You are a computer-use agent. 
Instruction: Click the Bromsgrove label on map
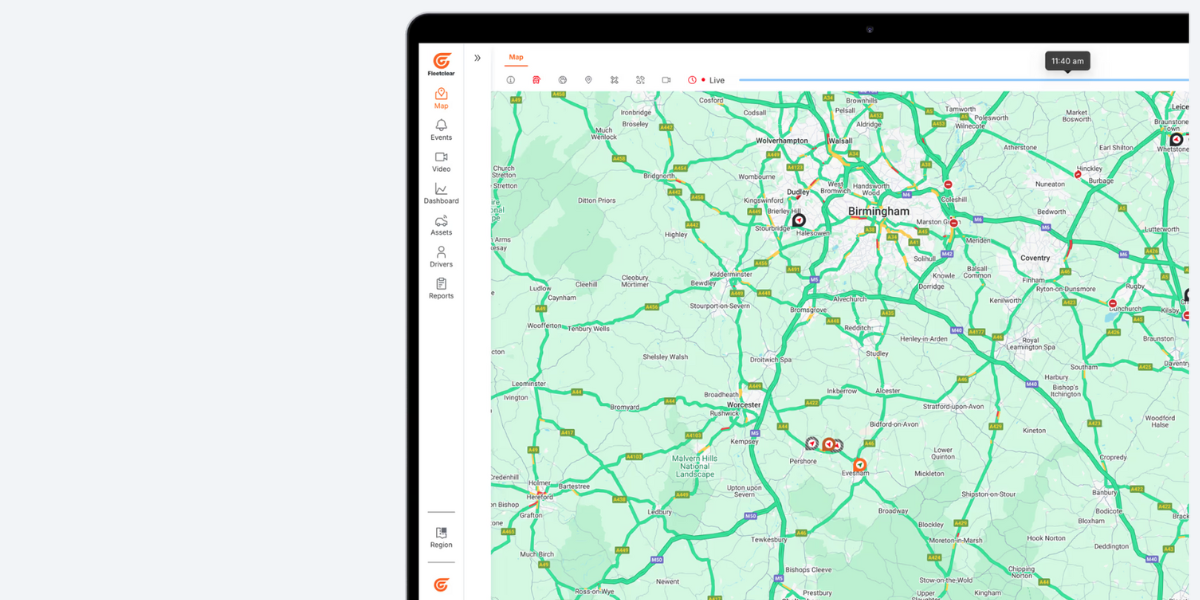point(809,310)
